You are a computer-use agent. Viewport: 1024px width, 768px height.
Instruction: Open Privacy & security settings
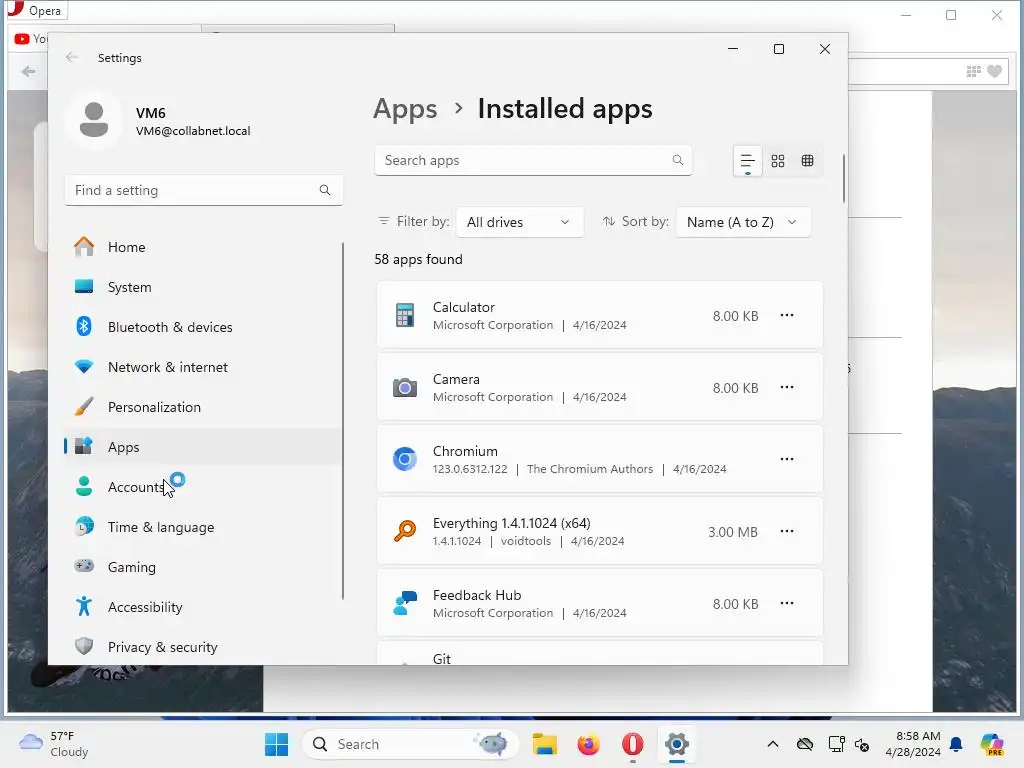(202, 647)
